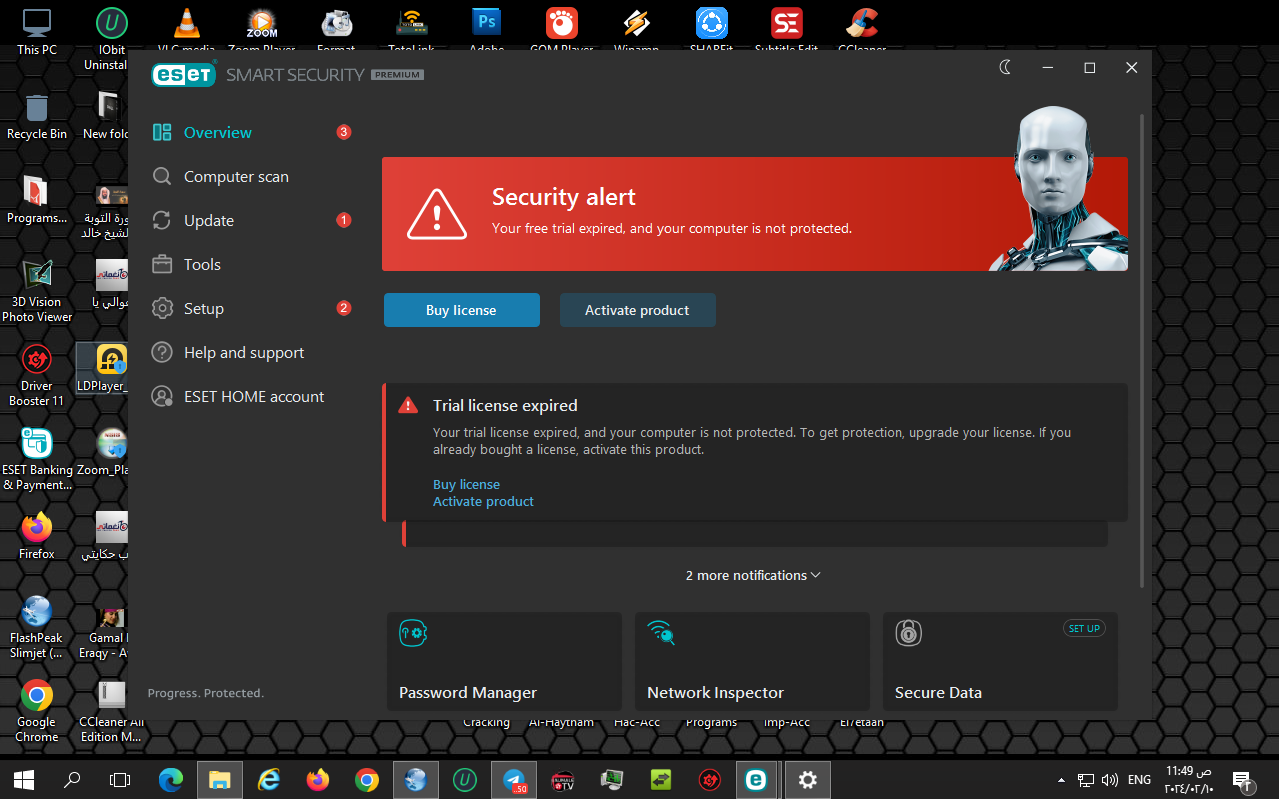Image resolution: width=1279 pixels, height=799 pixels.
Task: Click the Security alert red banner
Action: point(755,214)
